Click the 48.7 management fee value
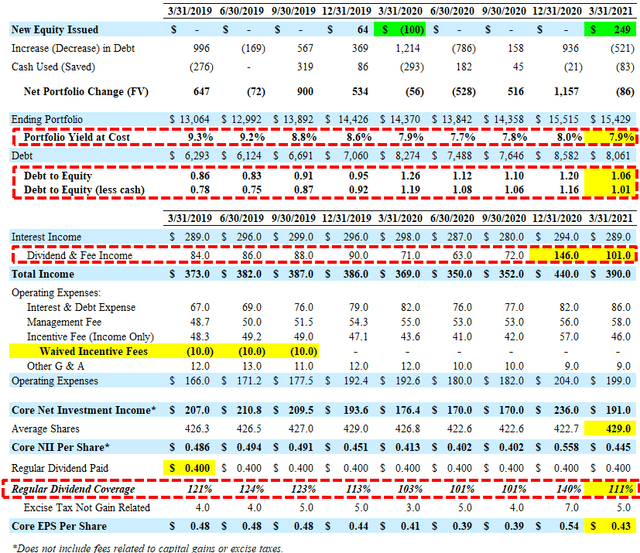The width and height of the screenshot is (640, 553). click(x=200, y=322)
